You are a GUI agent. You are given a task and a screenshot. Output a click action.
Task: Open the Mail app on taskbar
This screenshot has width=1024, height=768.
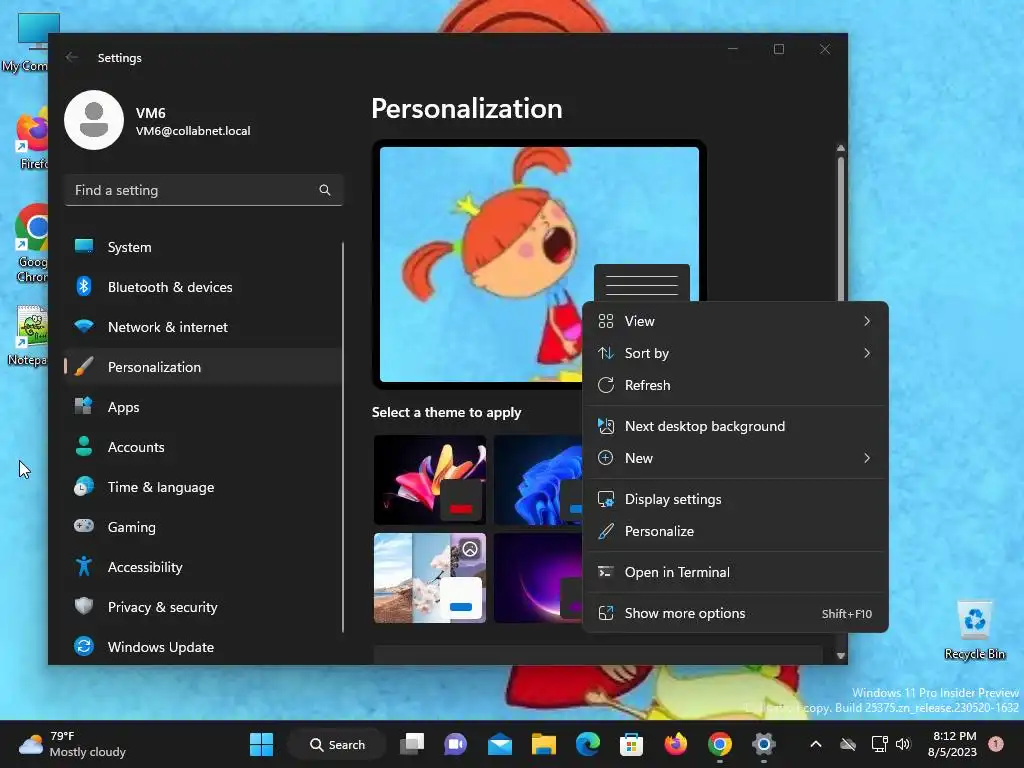click(500, 744)
